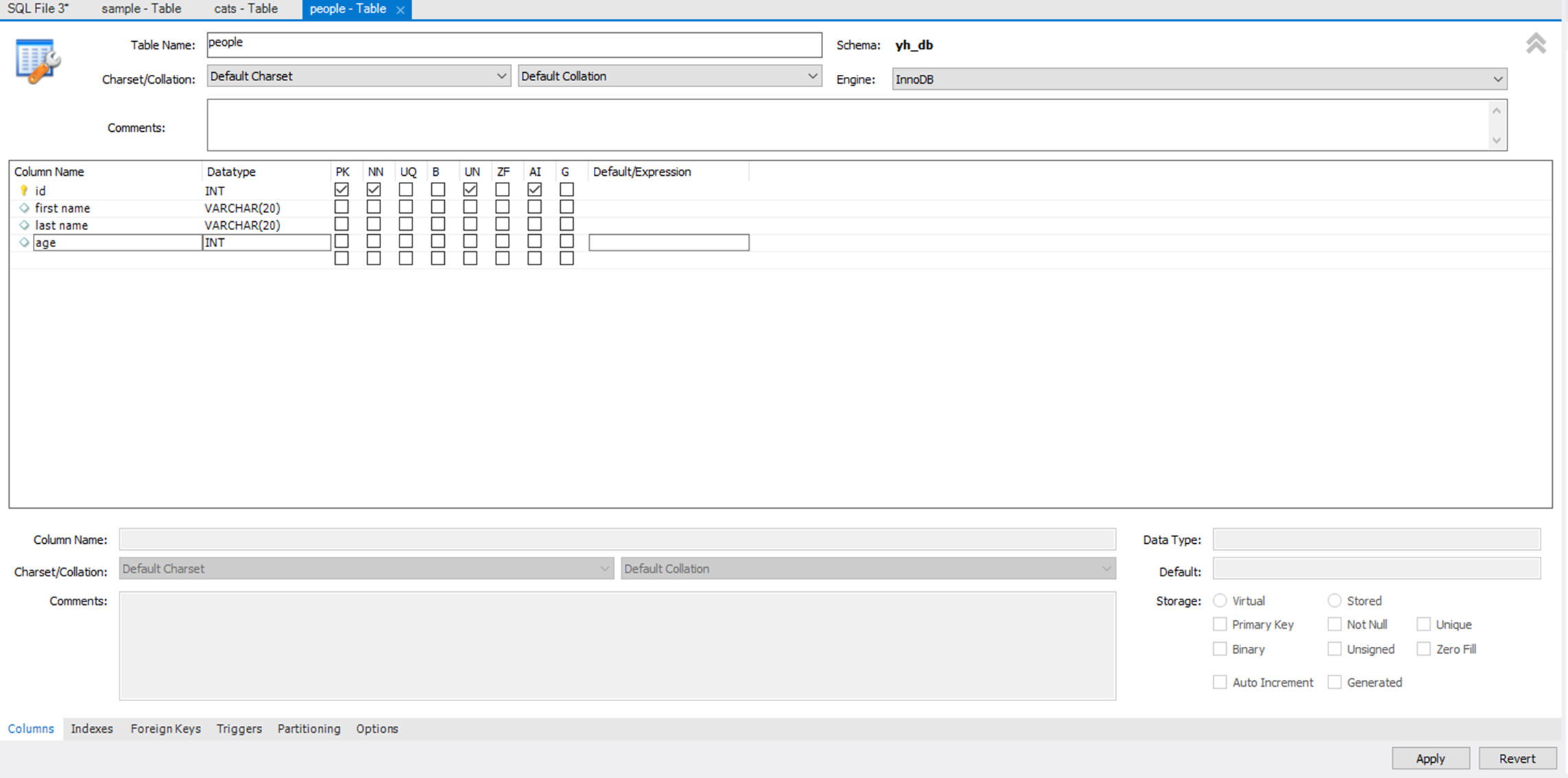Viewport: 1568px width, 778px height.
Task: Expand the Engine InnoDB dropdown
Action: click(1199, 79)
